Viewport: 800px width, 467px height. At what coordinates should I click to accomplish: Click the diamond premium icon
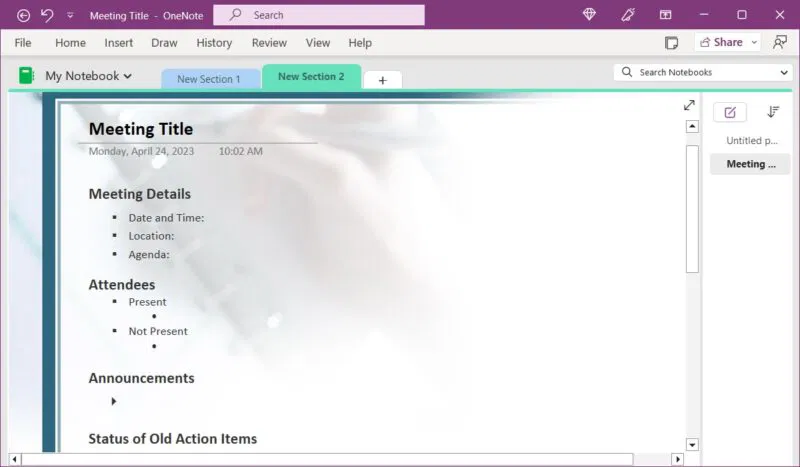point(589,15)
